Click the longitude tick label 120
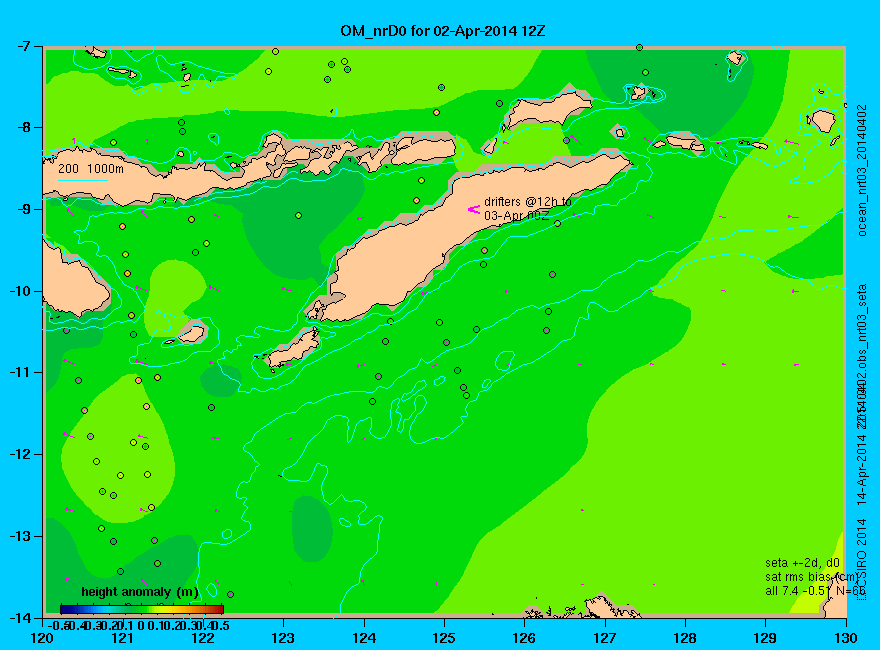The width and height of the screenshot is (880, 650). click(43, 638)
